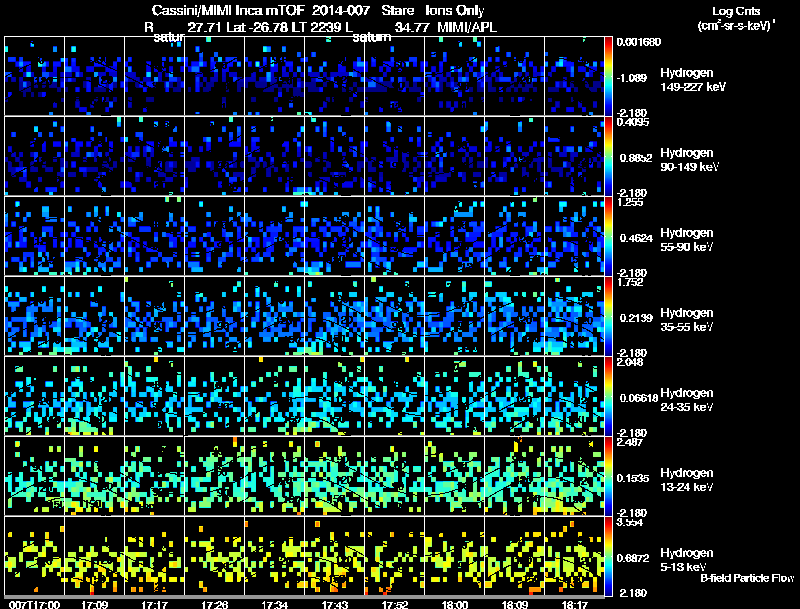Viewport: 800px width, 609px height.
Task: Click the 17:17 time axis label
Action: [x=155, y=604]
